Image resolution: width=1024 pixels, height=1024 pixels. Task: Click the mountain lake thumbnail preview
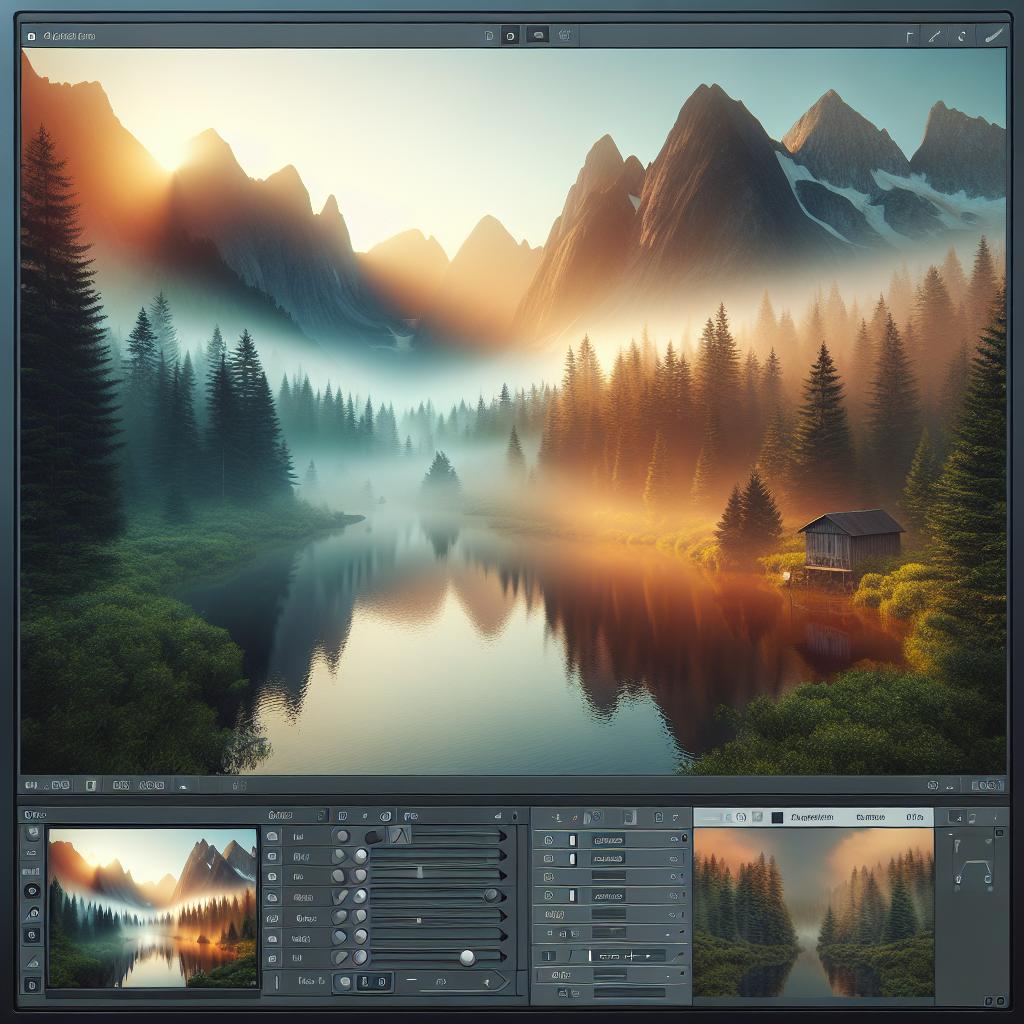point(151,907)
